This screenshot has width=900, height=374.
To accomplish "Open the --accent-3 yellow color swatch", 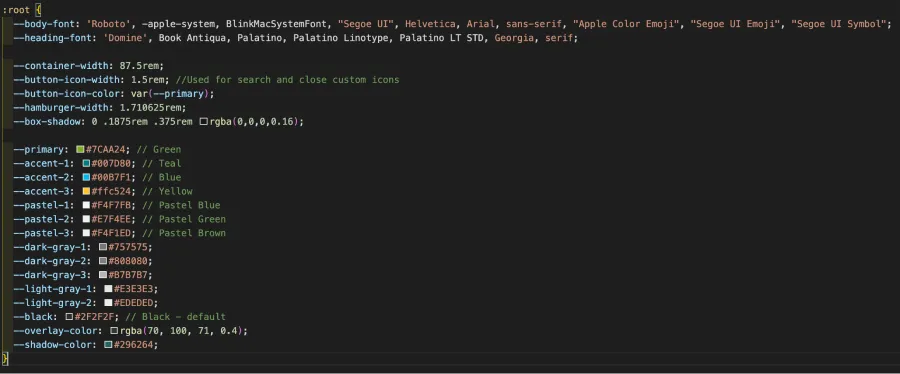I will coord(86,191).
